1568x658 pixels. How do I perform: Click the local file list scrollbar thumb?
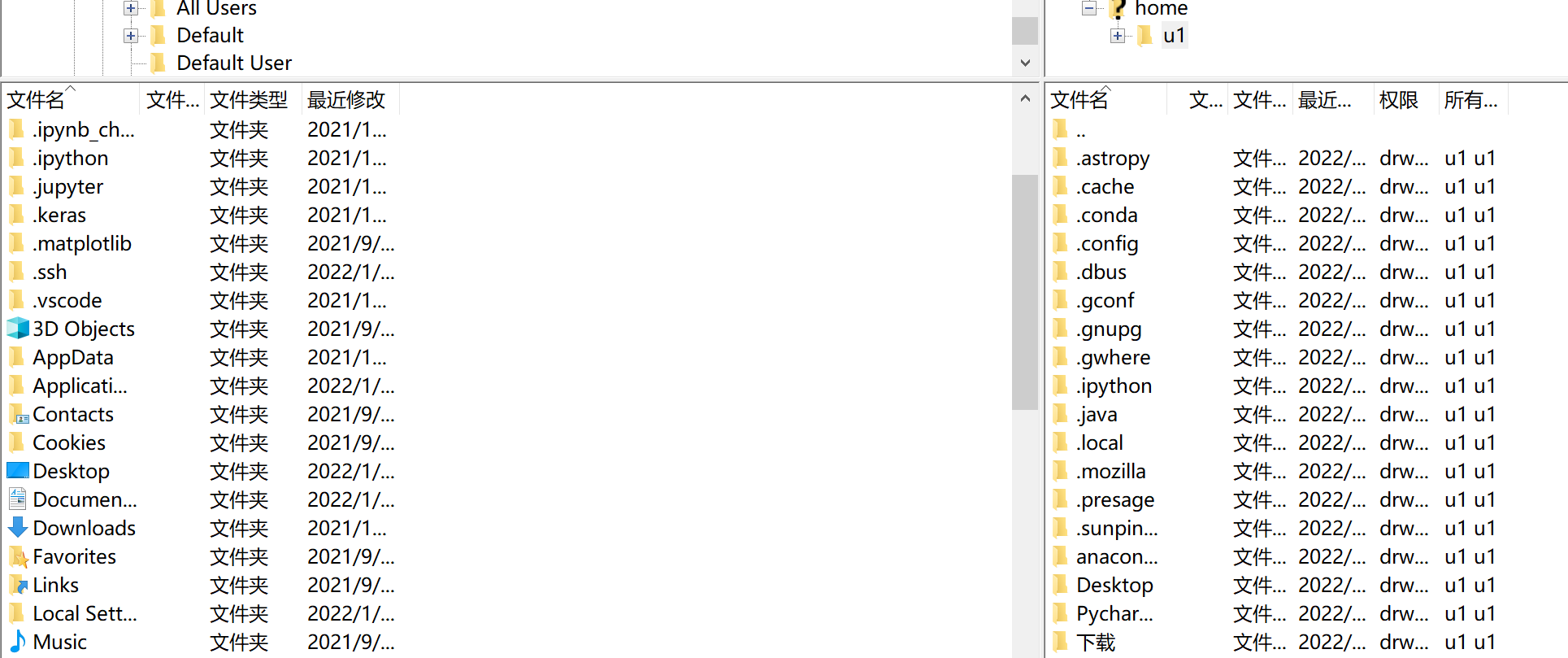coord(1025,292)
